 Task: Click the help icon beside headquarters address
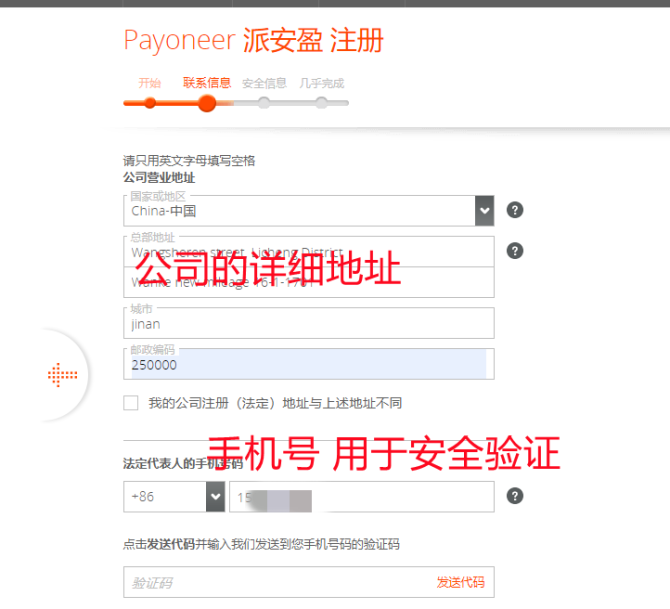point(514,250)
